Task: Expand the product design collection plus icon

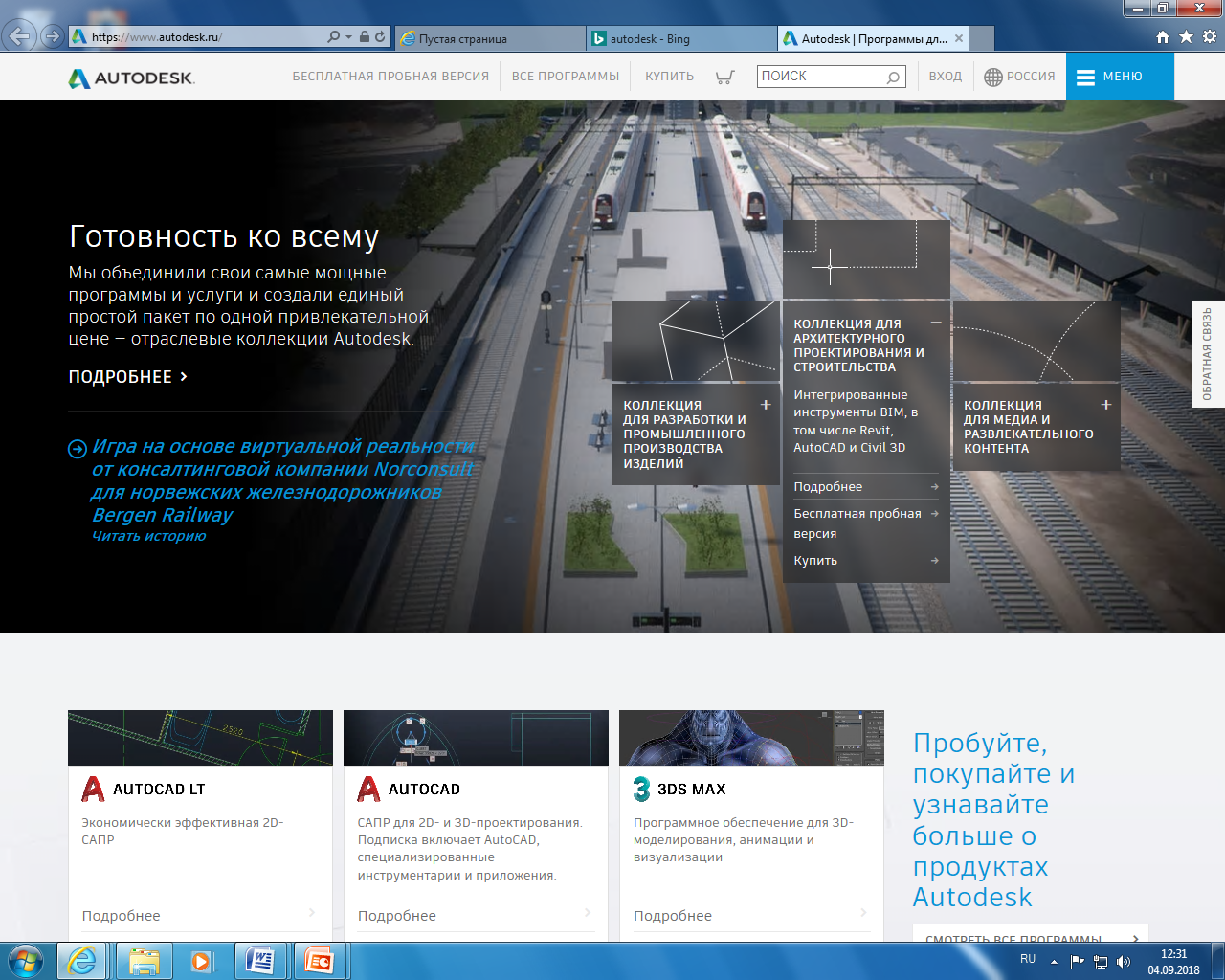Action: click(766, 405)
